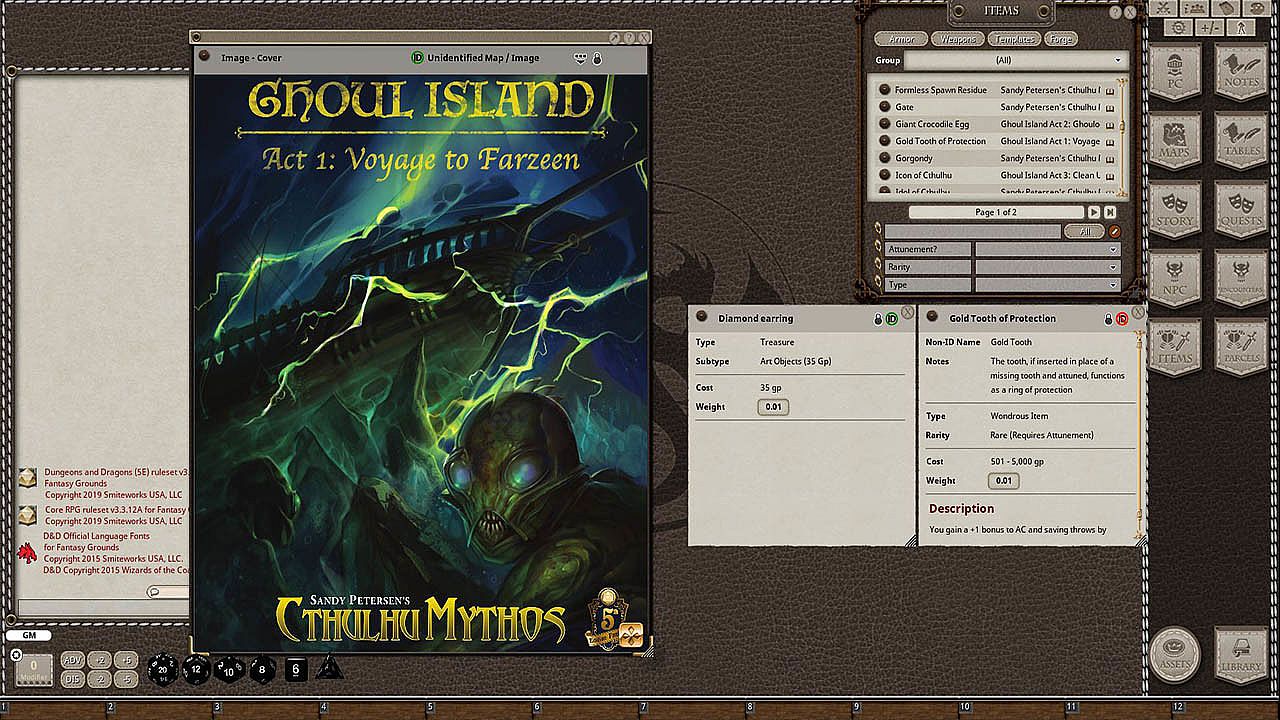Open the PC character sidebar button

[x=1175, y=73]
